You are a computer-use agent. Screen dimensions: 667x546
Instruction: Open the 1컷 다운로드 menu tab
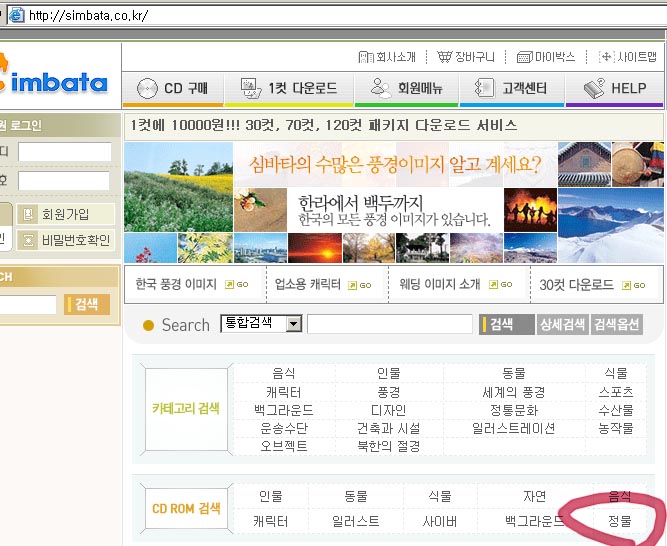click(x=289, y=89)
